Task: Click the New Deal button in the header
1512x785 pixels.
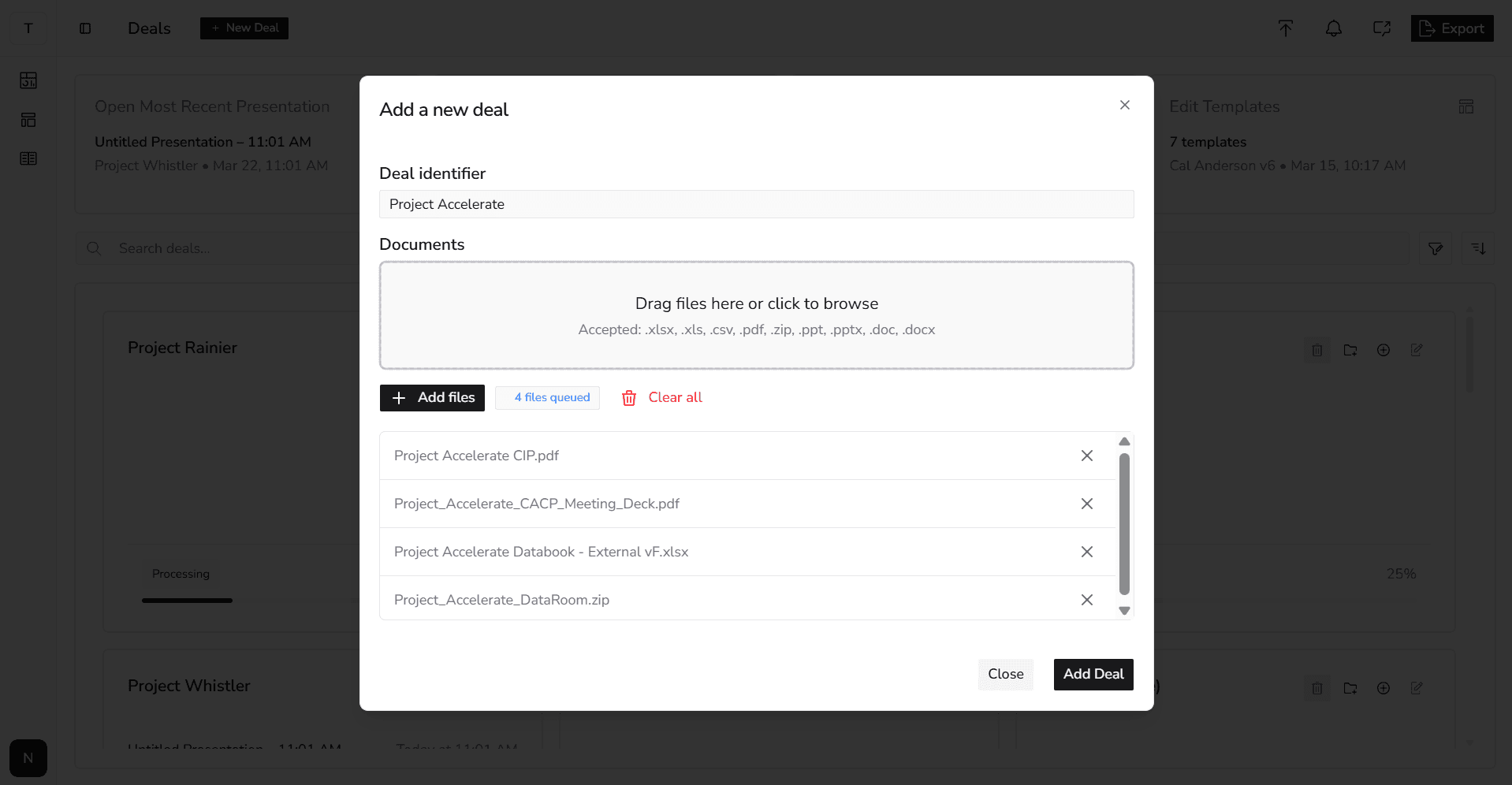Action: [244, 28]
